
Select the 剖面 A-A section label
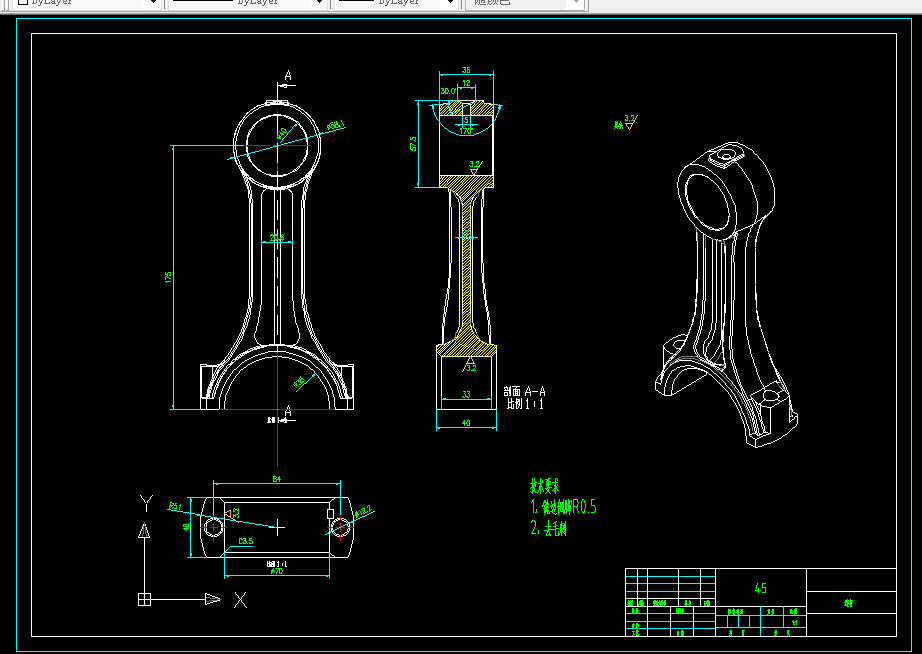coord(525,391)
